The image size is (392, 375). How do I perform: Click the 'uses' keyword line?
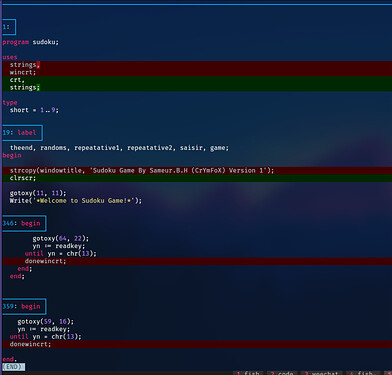[10, 57]
